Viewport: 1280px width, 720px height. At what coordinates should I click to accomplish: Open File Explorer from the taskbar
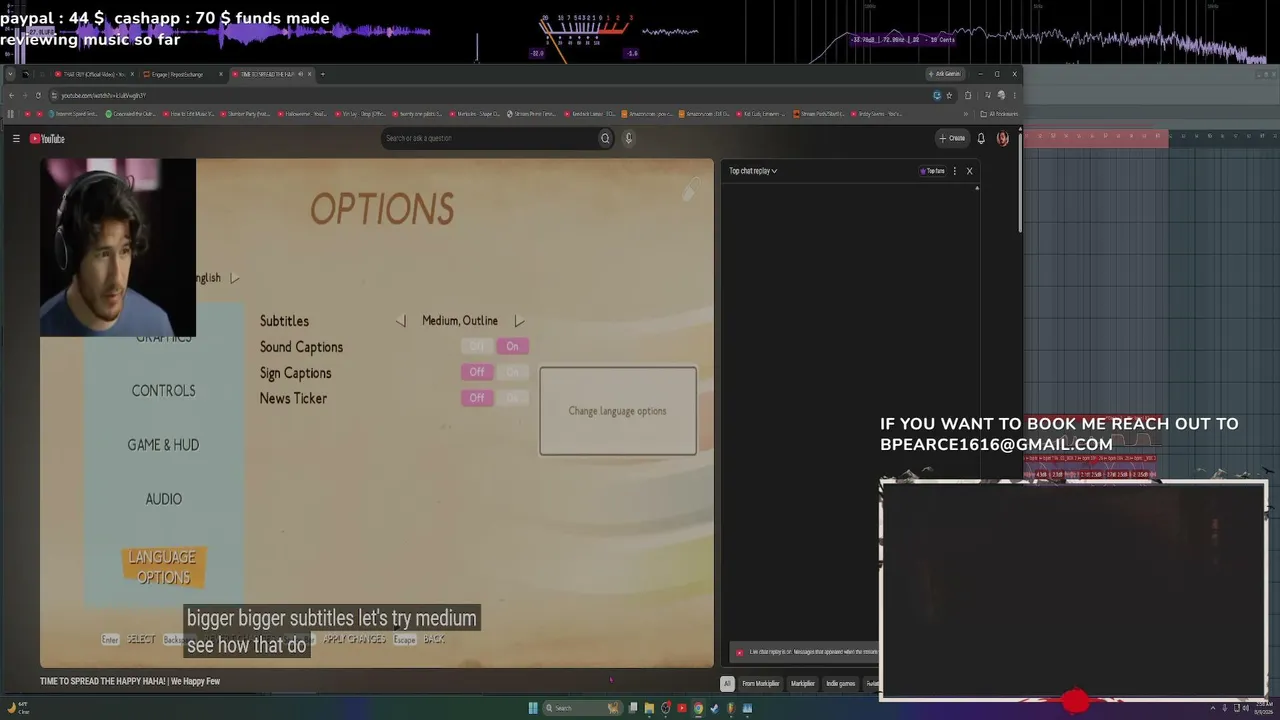pyautogui.click(x=649, y=708)
